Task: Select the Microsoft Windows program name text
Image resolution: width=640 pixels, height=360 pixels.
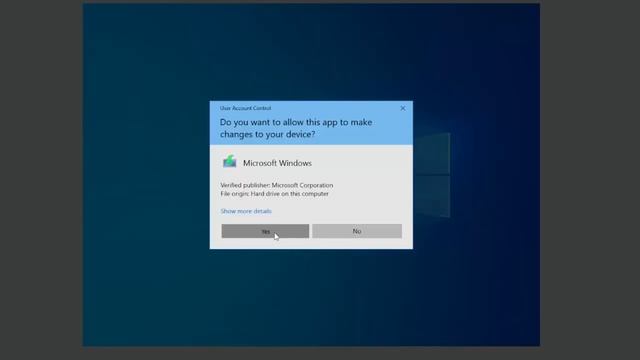Action: pyautogui.click(x=277, y=163)
